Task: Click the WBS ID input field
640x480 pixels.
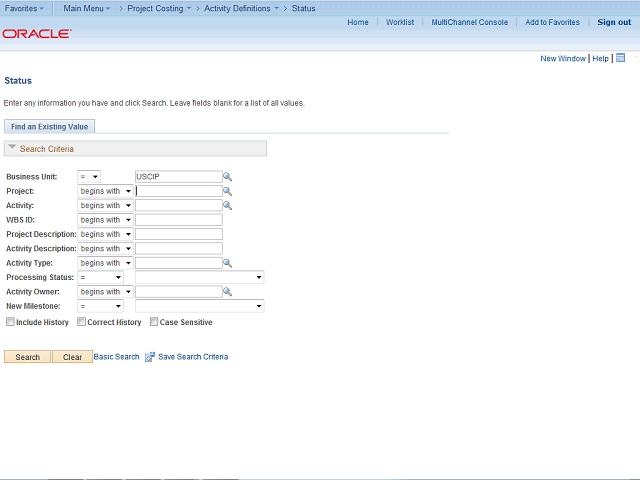Action: click(178, 220)
